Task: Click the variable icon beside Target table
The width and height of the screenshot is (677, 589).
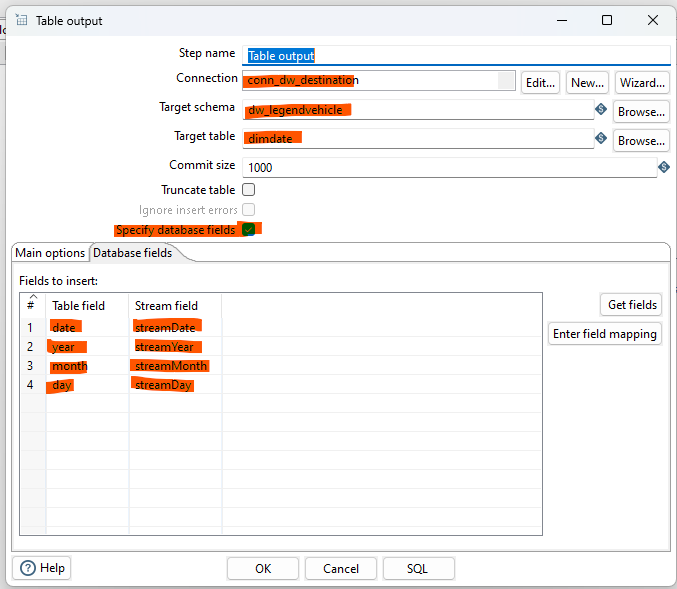Action: [601, 138]
